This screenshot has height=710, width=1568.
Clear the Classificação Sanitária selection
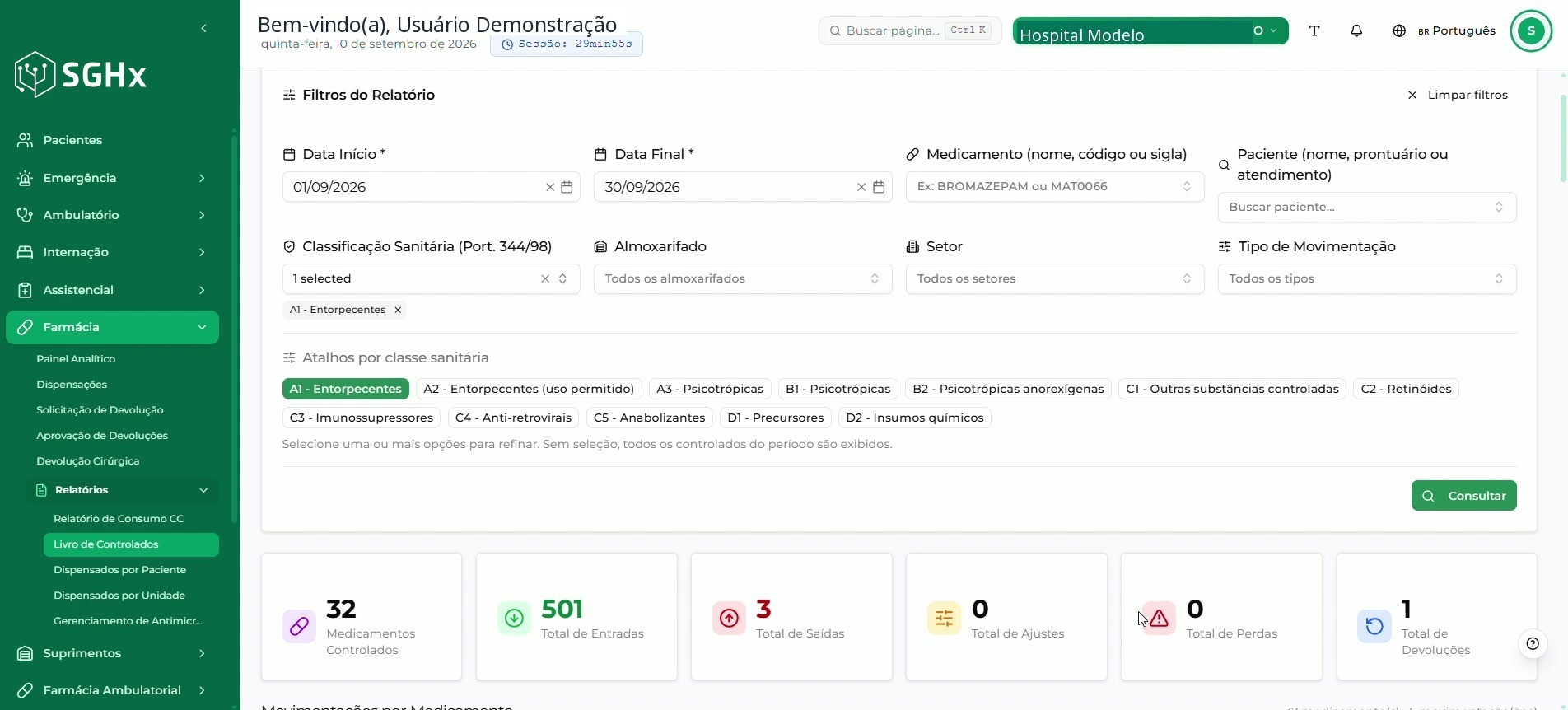[x=545, y=278]
